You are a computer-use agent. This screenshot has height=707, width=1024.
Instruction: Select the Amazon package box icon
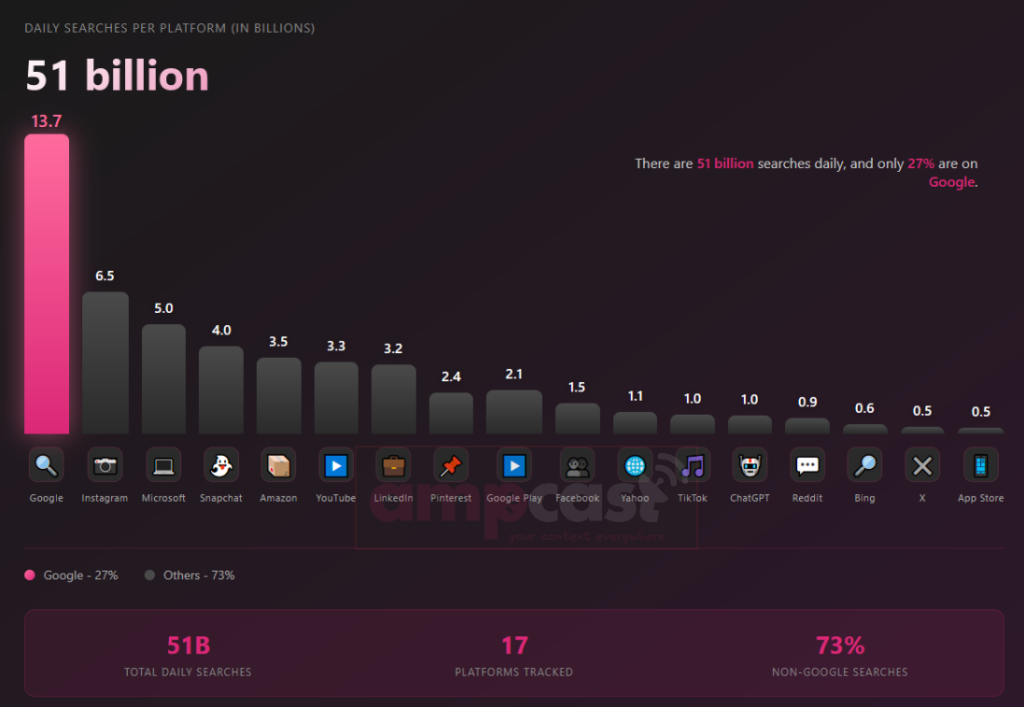[278, 465]
